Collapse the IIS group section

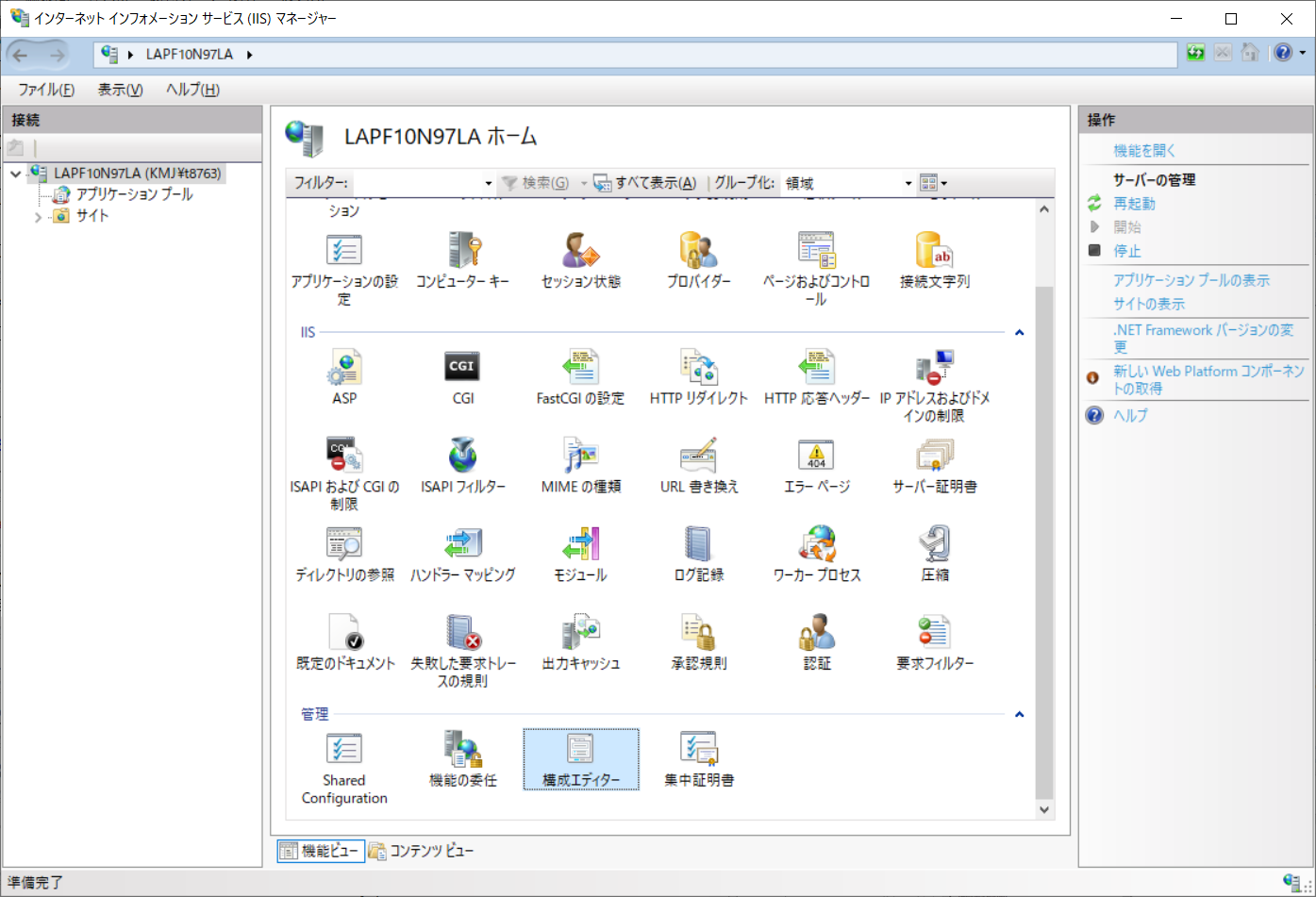(x=1019, y=332)
